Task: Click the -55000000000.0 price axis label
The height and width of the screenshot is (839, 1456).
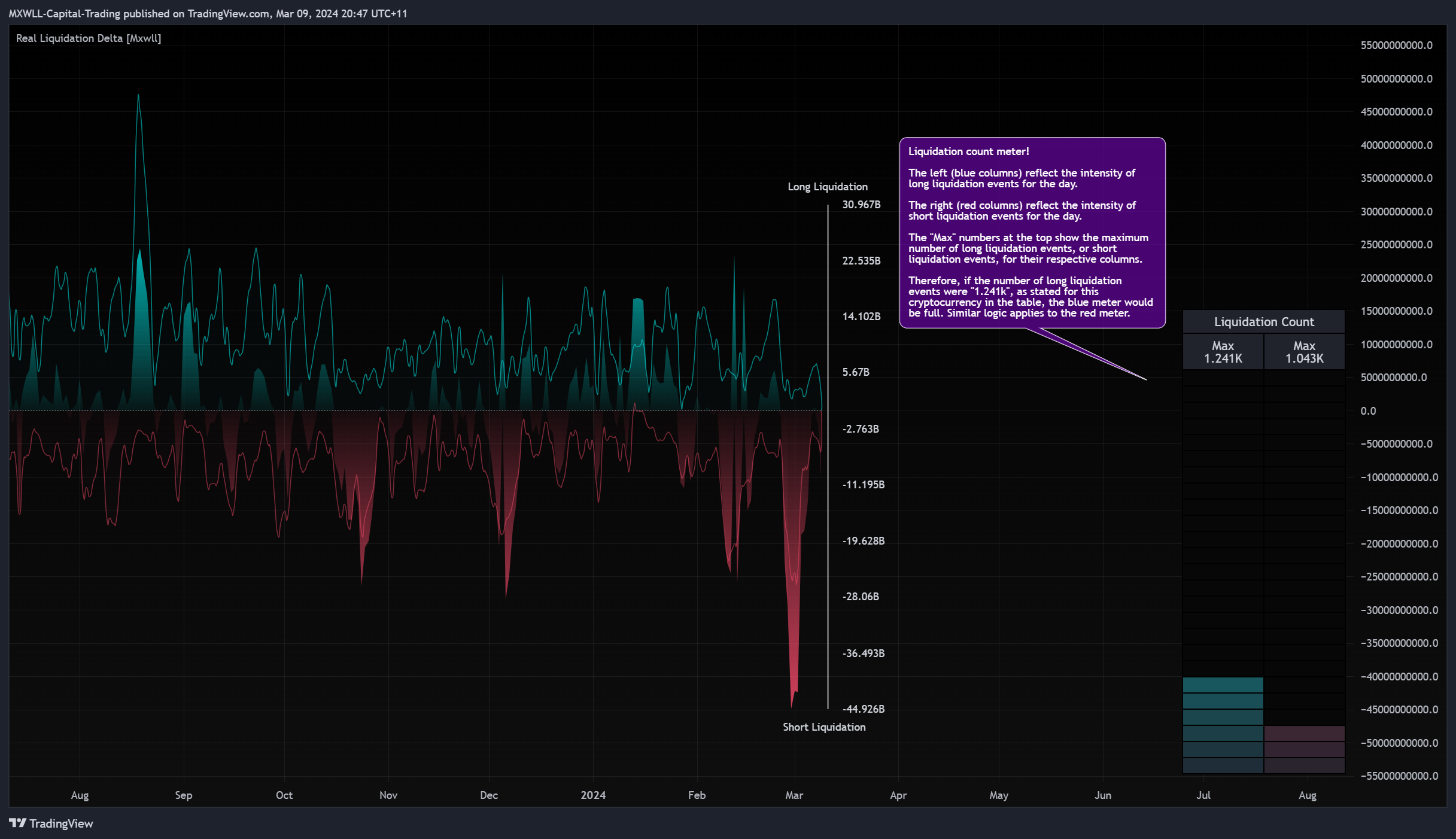Action: (1399, 776)
